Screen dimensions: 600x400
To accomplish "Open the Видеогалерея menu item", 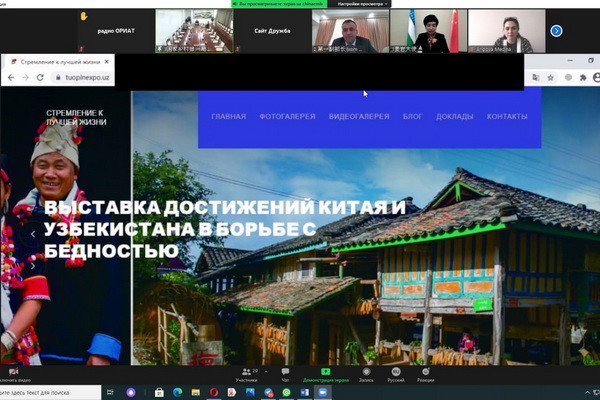I will 359,117.
